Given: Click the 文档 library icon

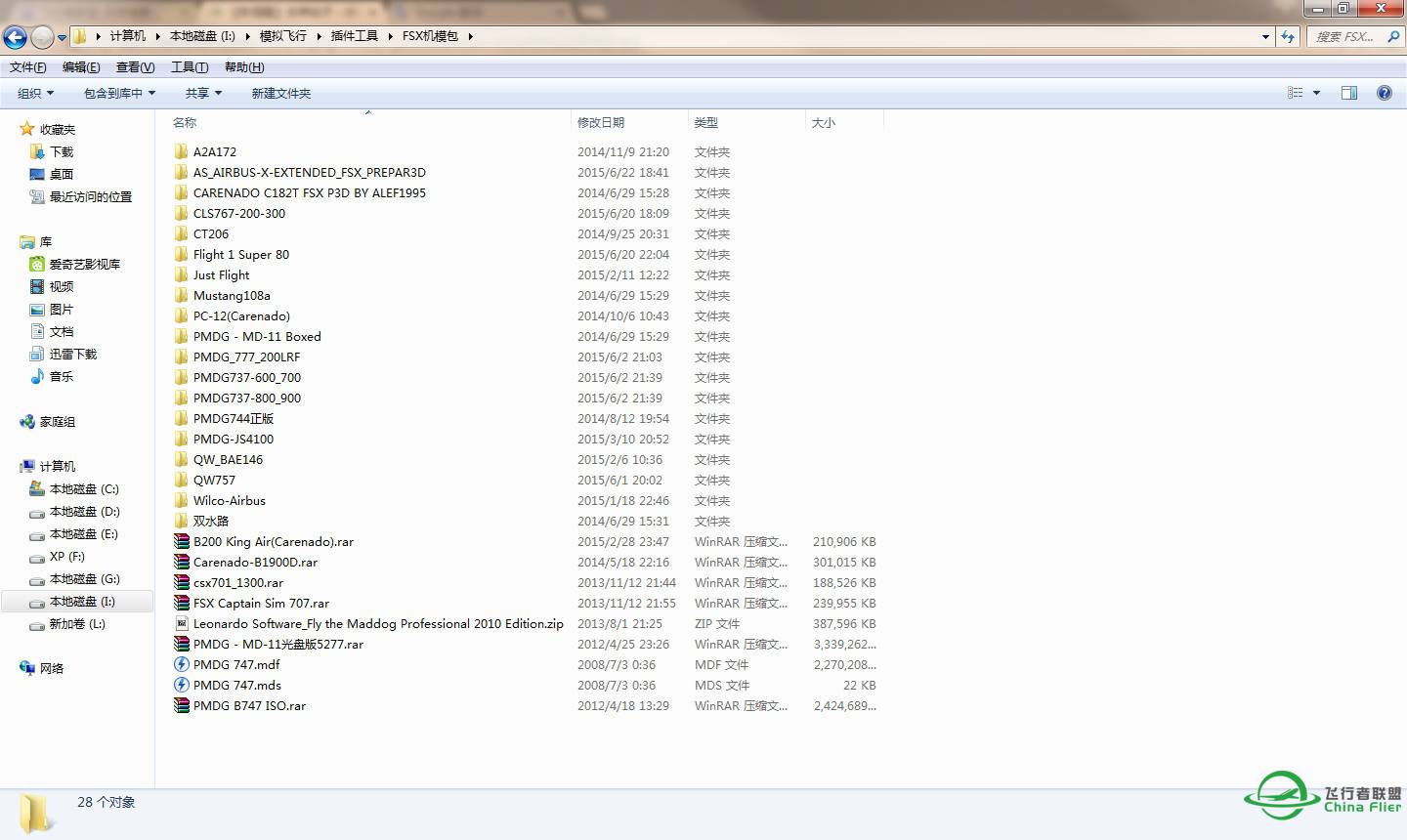Looking at the screenshot, I should coord(37,332).
